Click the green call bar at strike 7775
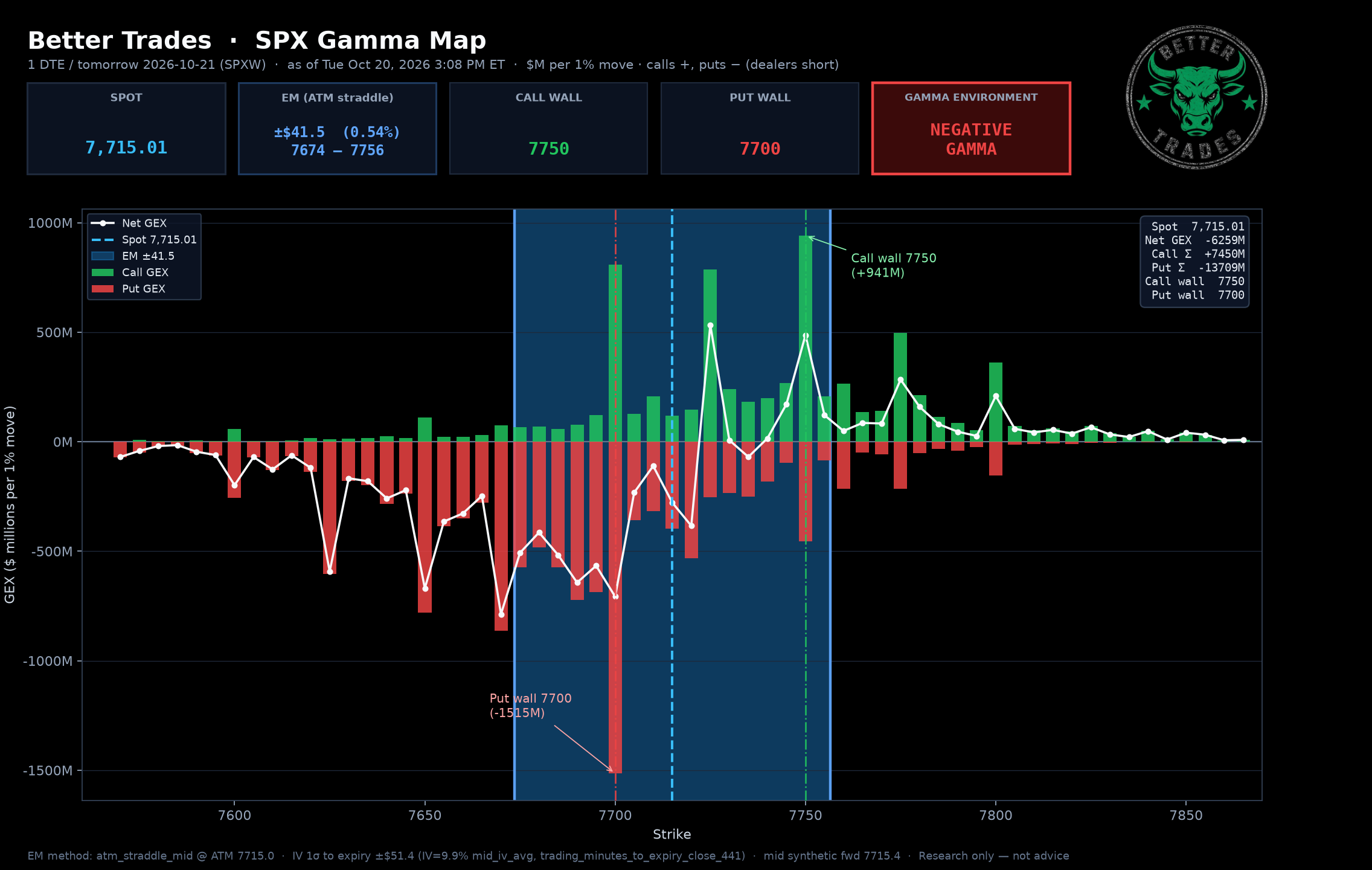The image size is (1372, 870). tap(900, 387)
